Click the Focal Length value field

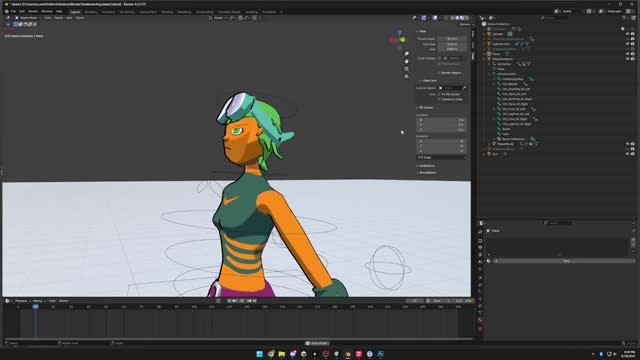(452, 39)
